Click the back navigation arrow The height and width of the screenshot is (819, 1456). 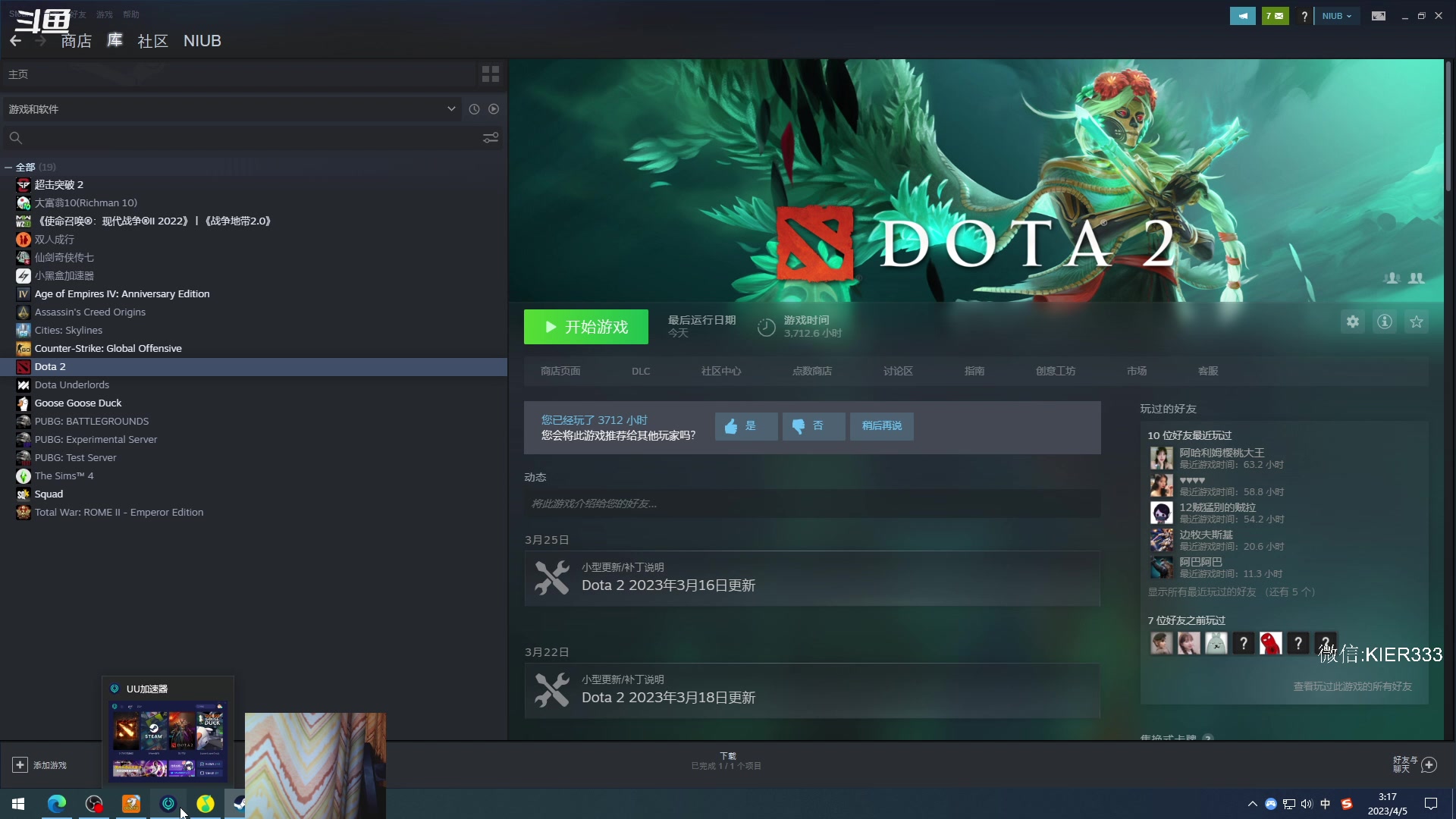pos(16,41)
